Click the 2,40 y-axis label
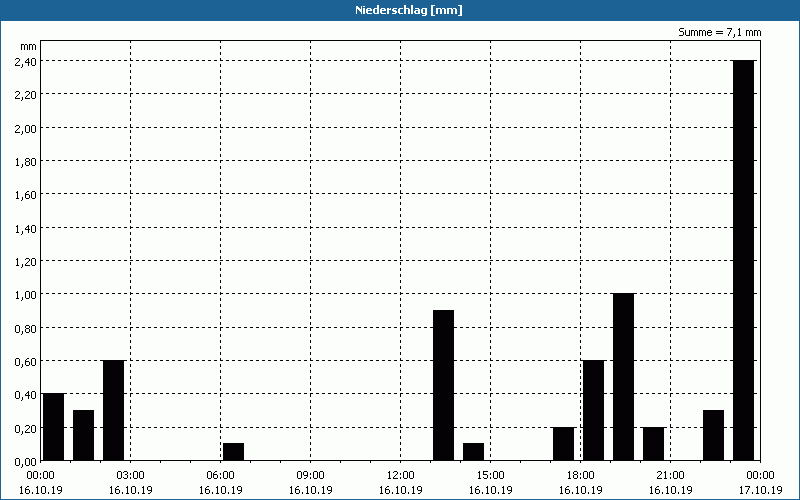This screenshot has width=800, height=500. click(x=26, y=61)
